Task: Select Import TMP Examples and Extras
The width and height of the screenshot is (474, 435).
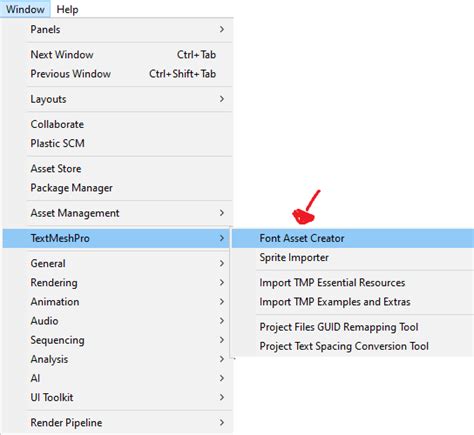Action: (x=353, y=302)
